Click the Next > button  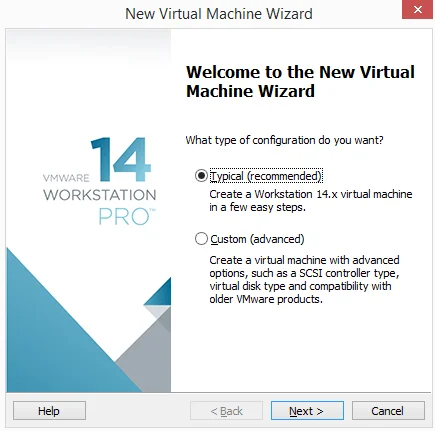[x=307, y=411]
